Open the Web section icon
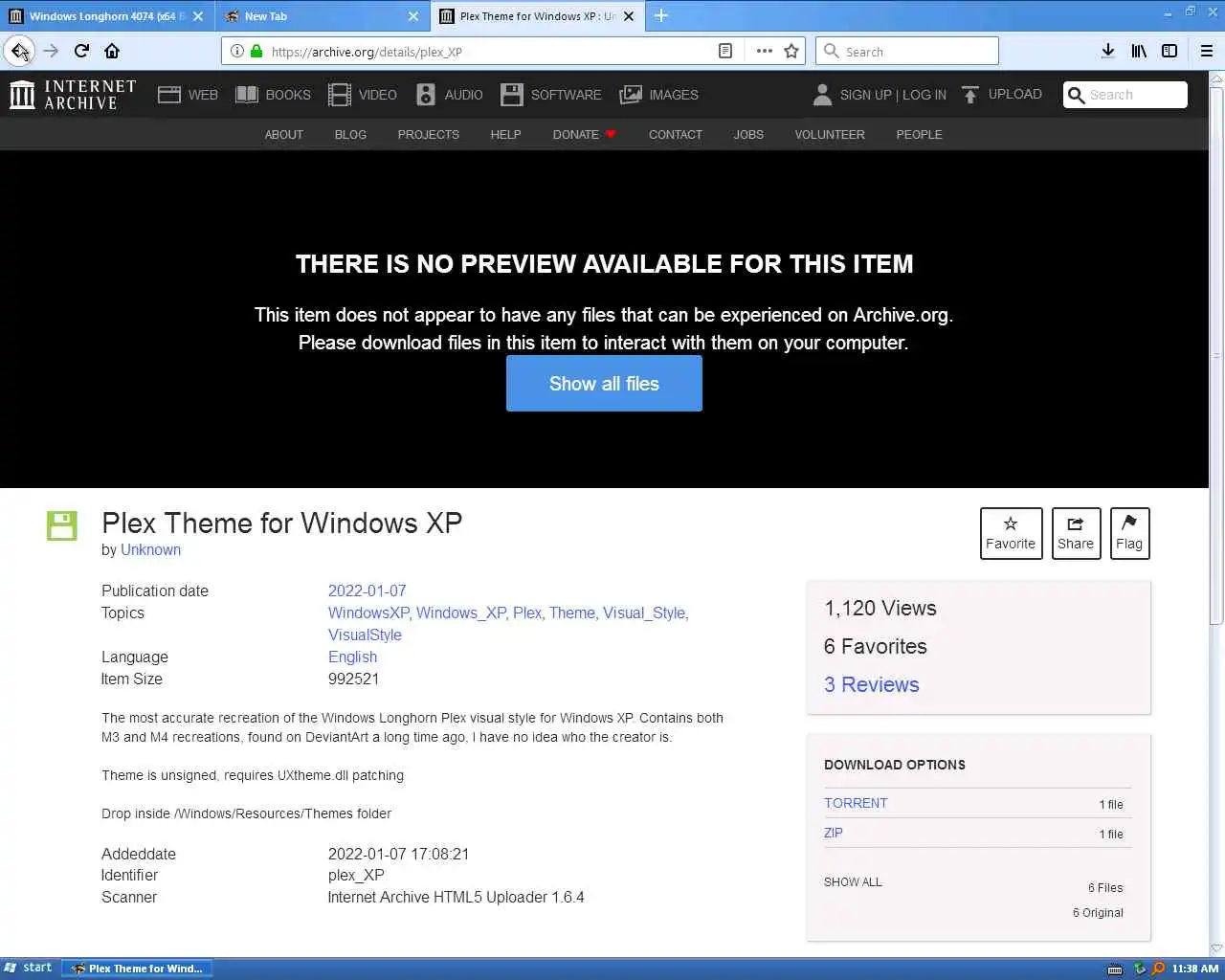 point(169,95)
